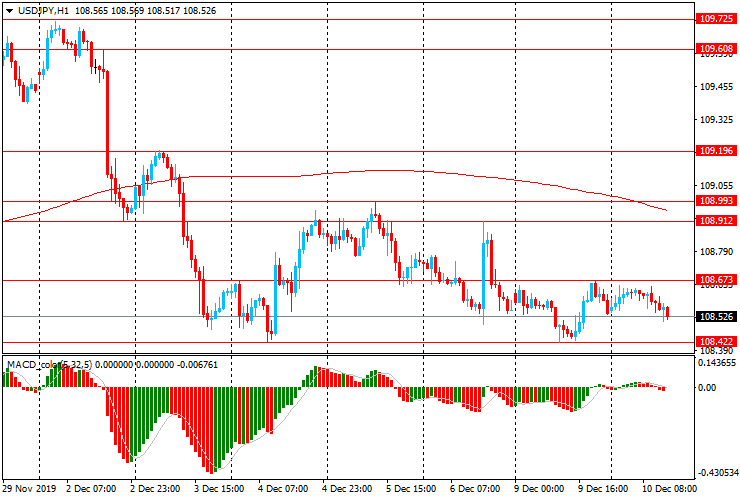The image size is (740, 500).
Task: Click the current price 108.526 label
Action: 716,316
